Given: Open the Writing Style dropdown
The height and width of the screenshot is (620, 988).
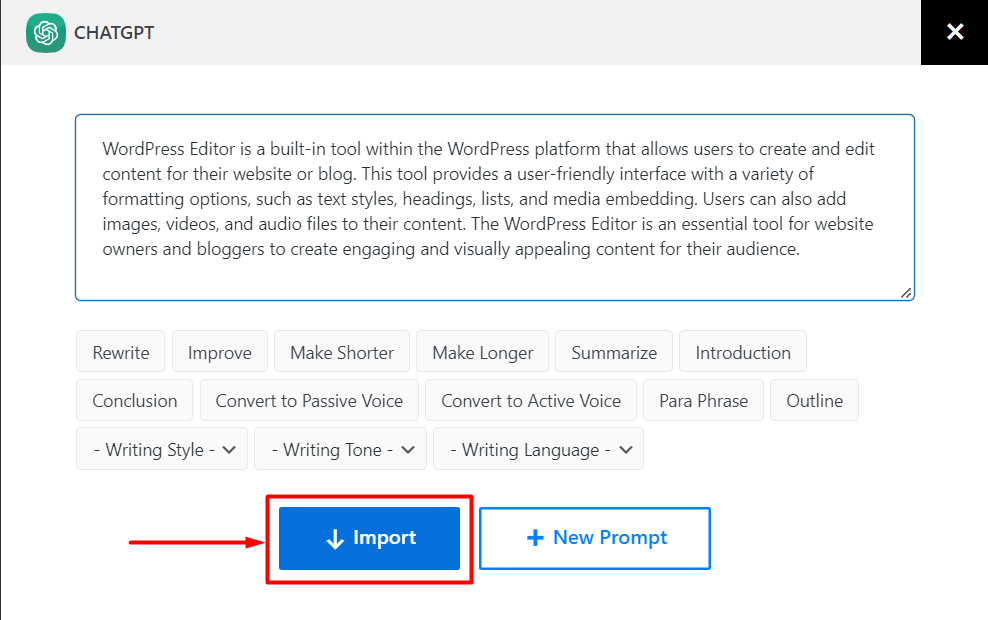Looking at the screenshot, I should tap(161, 449).
